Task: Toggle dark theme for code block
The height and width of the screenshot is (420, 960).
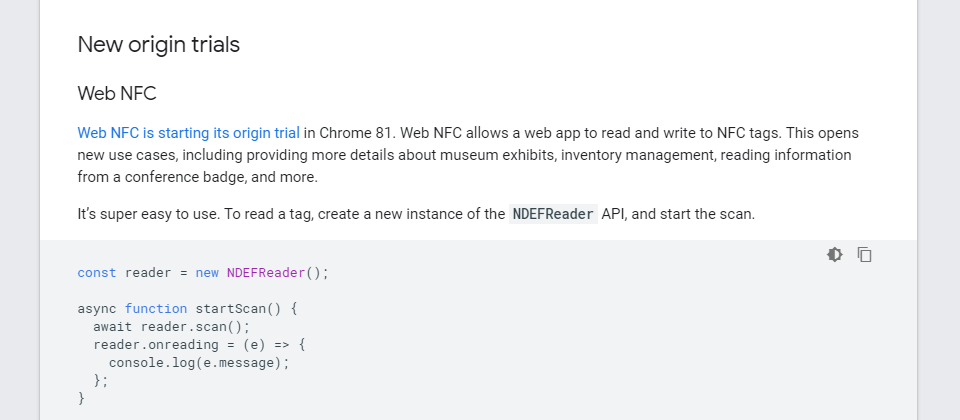Action: point(834,255)
